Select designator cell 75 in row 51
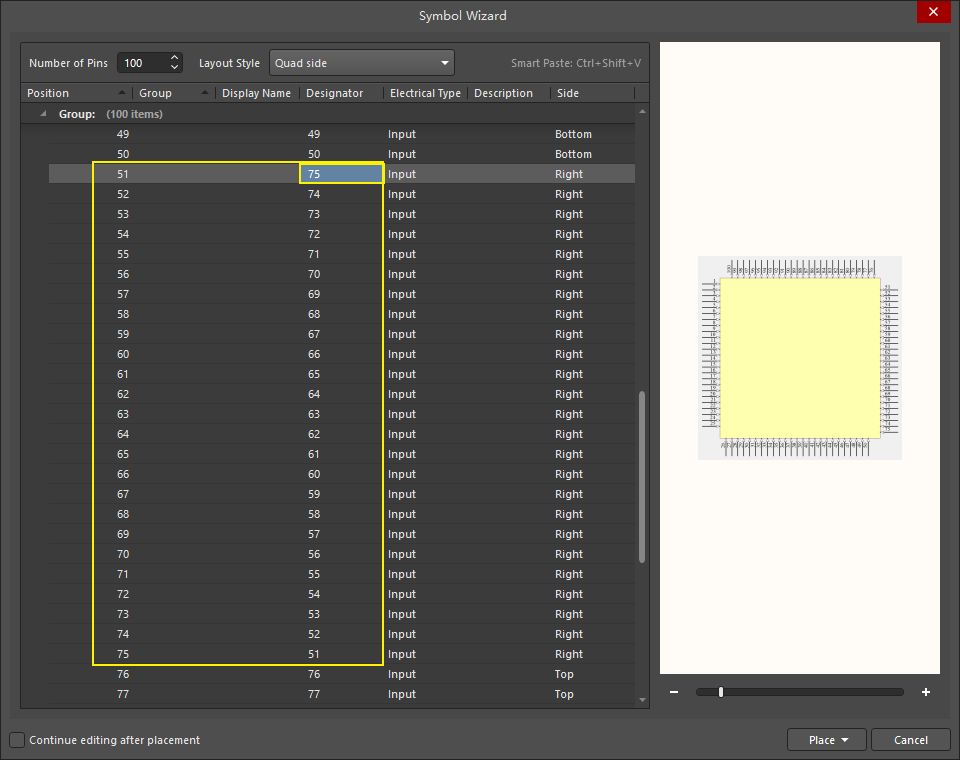960x760 pixels. click(341, 174)
